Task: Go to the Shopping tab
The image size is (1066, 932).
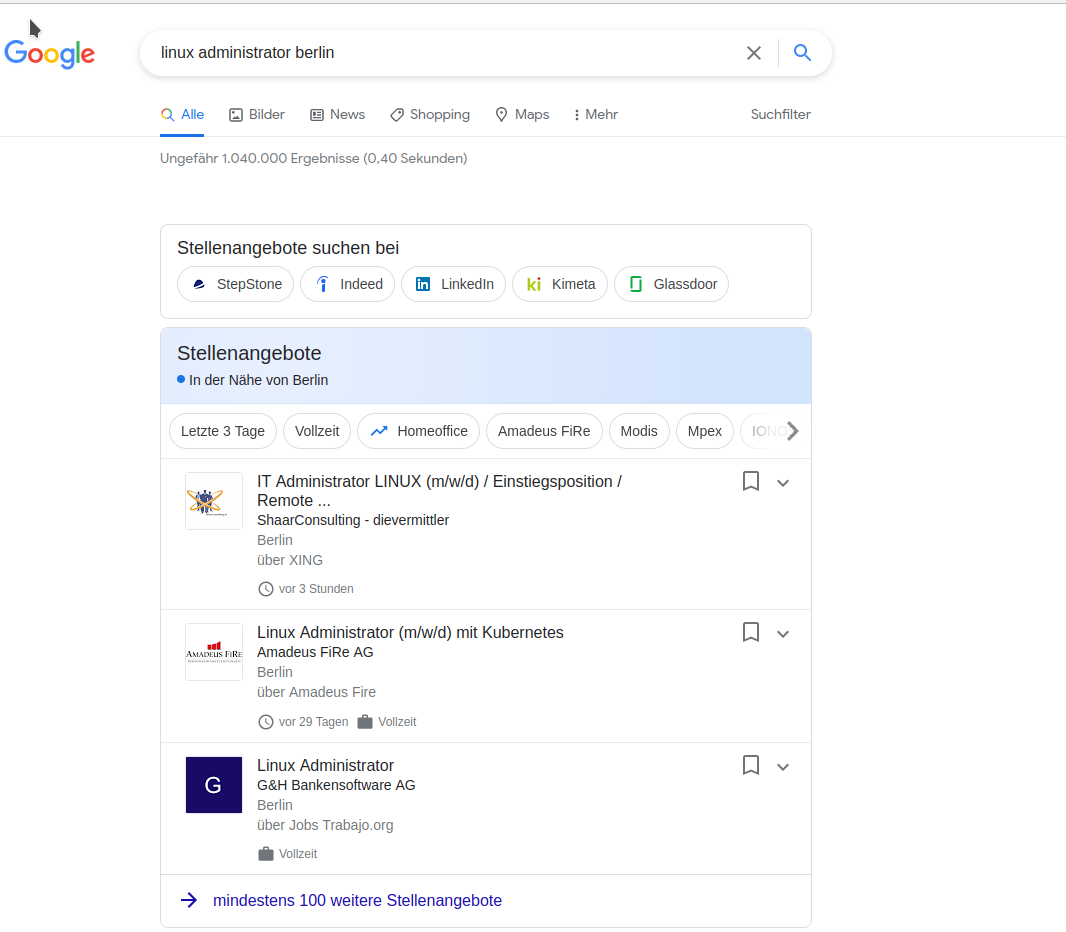Action: (x=430, y=114)
